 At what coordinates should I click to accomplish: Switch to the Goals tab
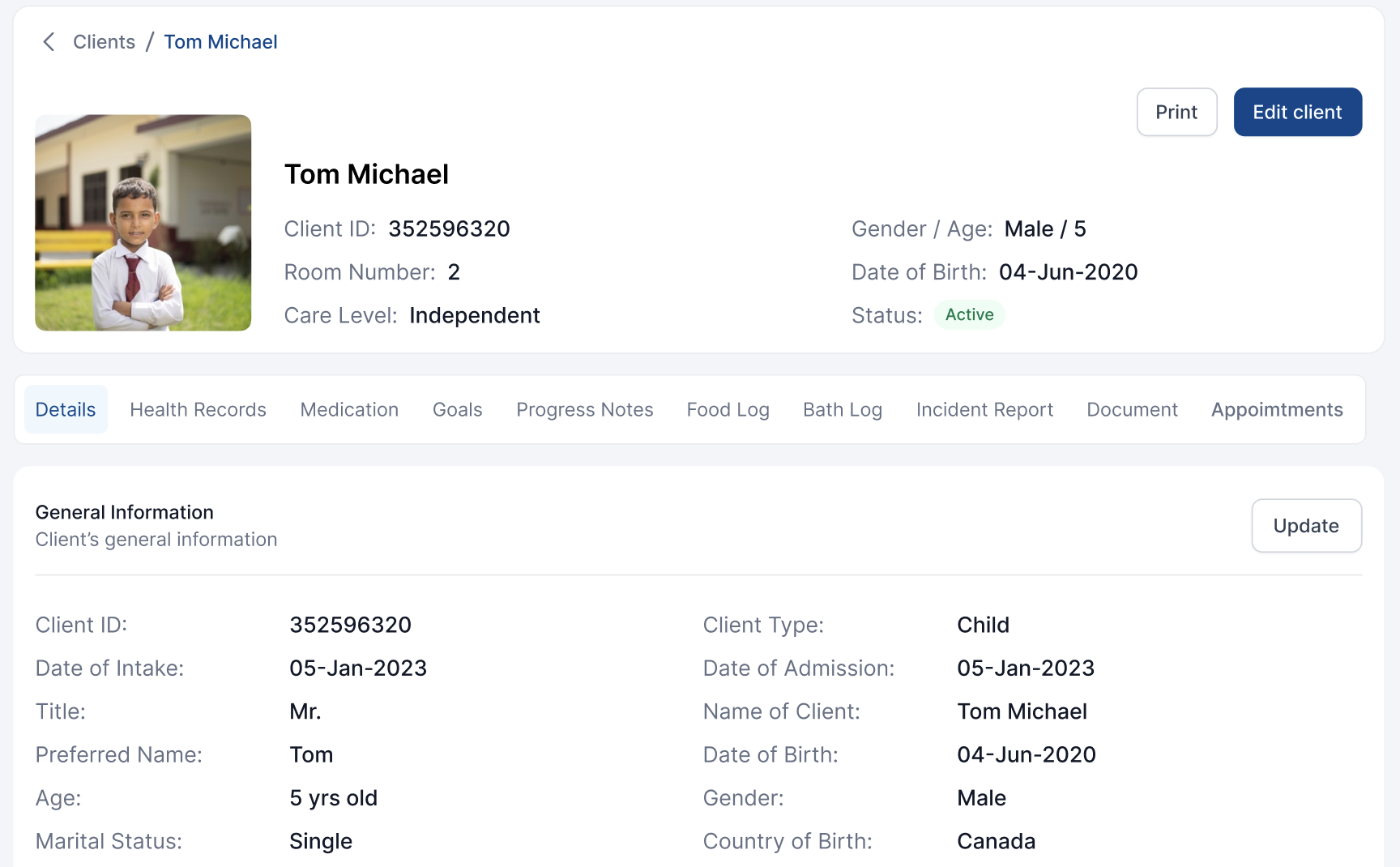coord(457,410)
